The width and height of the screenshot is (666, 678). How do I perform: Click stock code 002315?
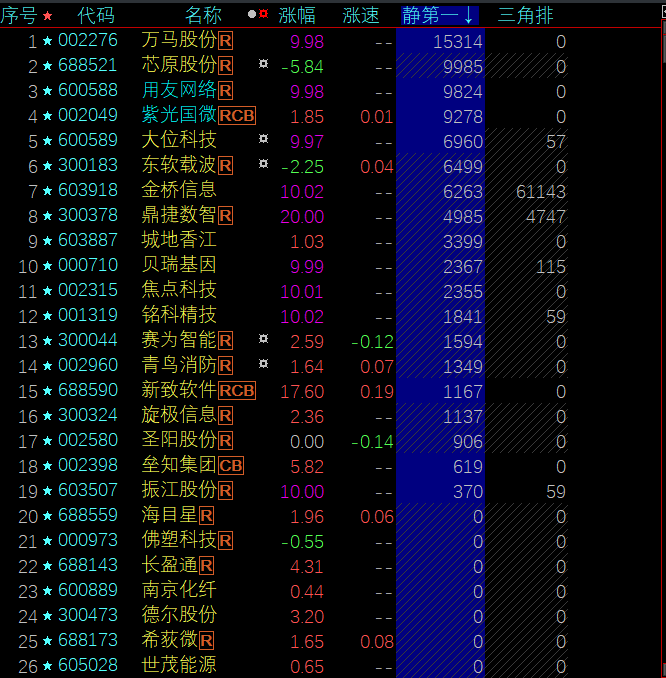[88, 290]
